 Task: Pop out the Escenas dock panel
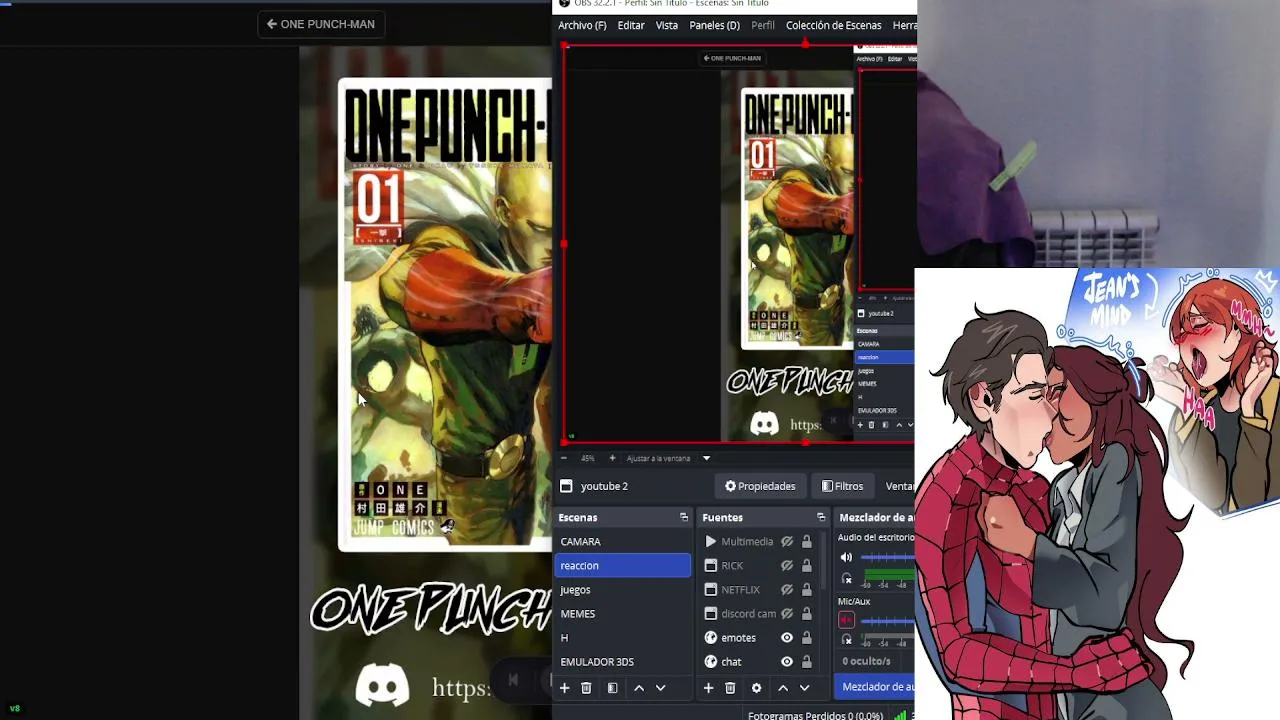(684, 517)
